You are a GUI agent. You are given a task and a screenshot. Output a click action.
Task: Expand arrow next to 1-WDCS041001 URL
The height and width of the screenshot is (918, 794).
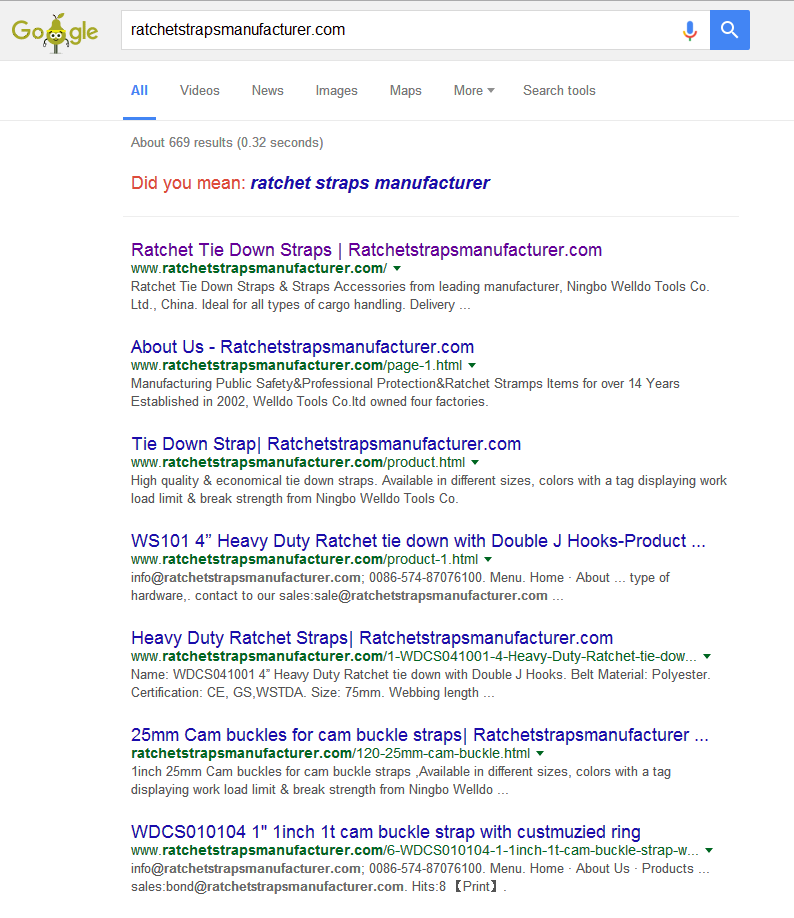click(707, 656)
